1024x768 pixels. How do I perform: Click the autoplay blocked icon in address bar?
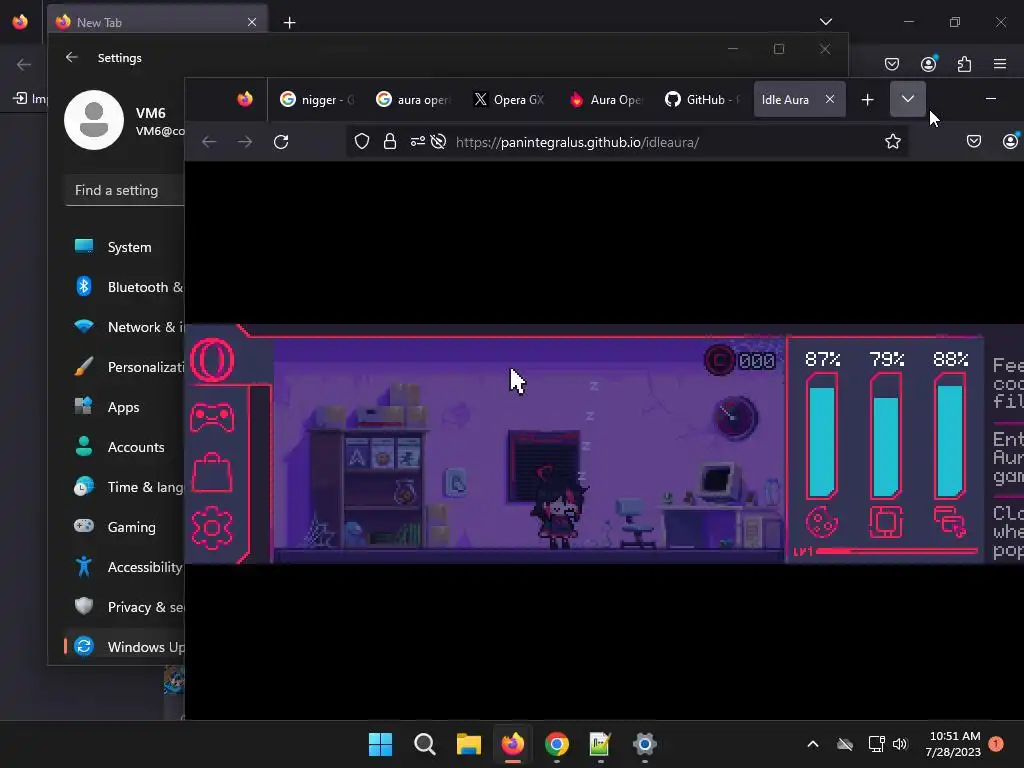(438, 142)
